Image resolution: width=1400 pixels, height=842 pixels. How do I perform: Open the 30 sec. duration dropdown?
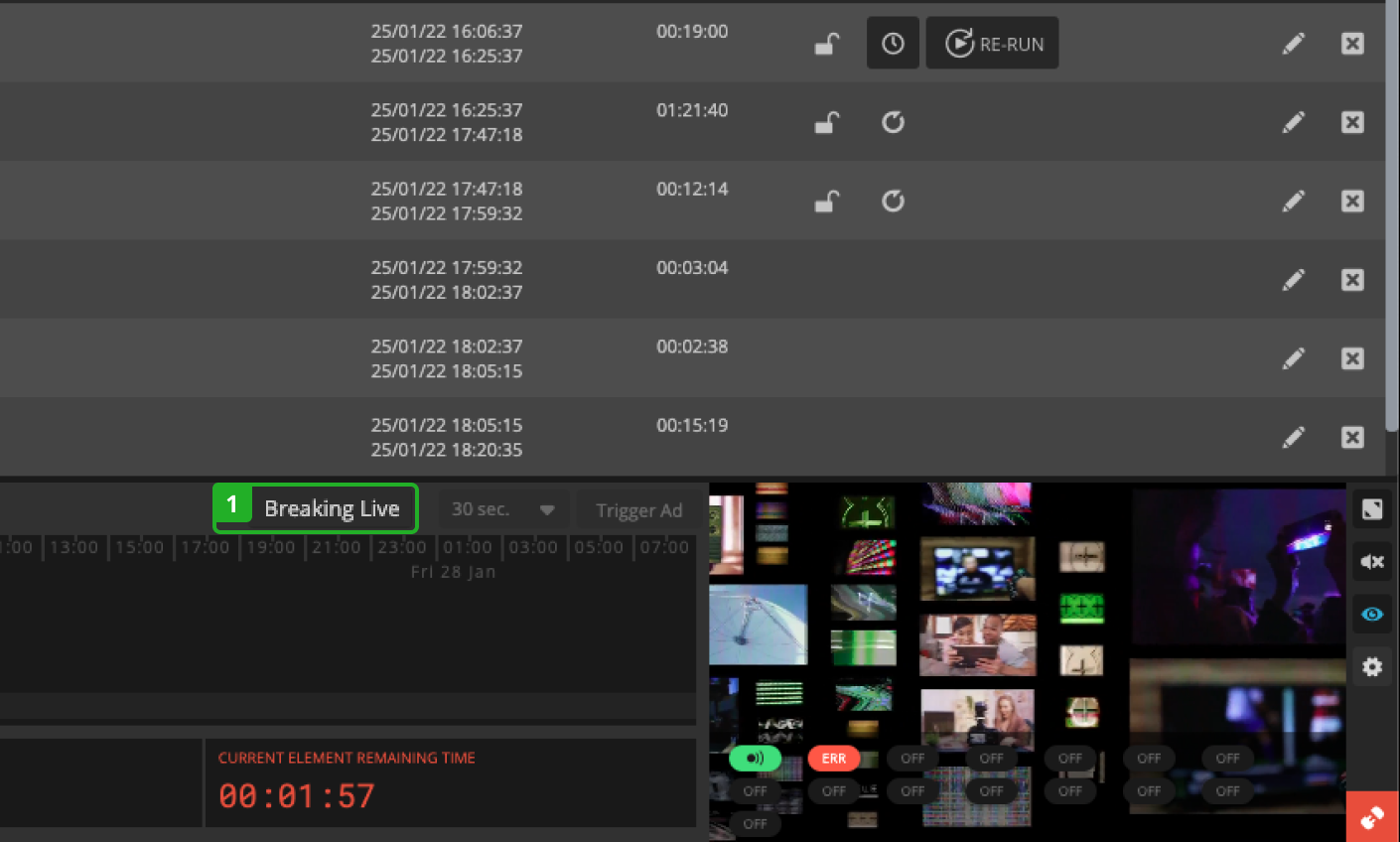[502, 509]
